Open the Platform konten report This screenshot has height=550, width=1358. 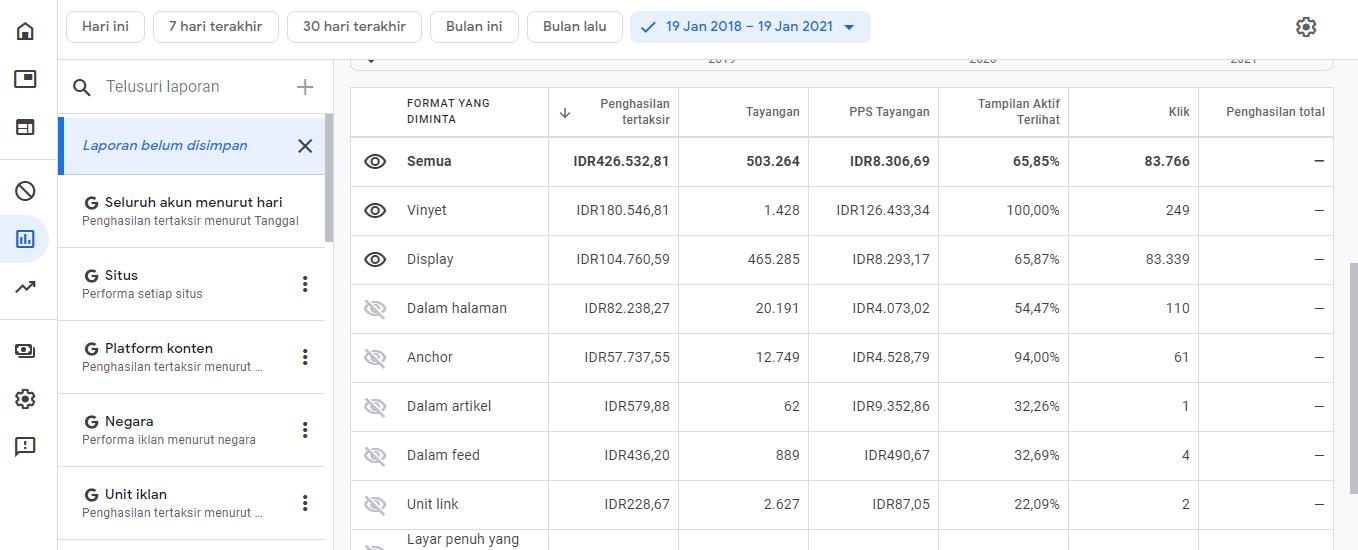click(191, 357)
